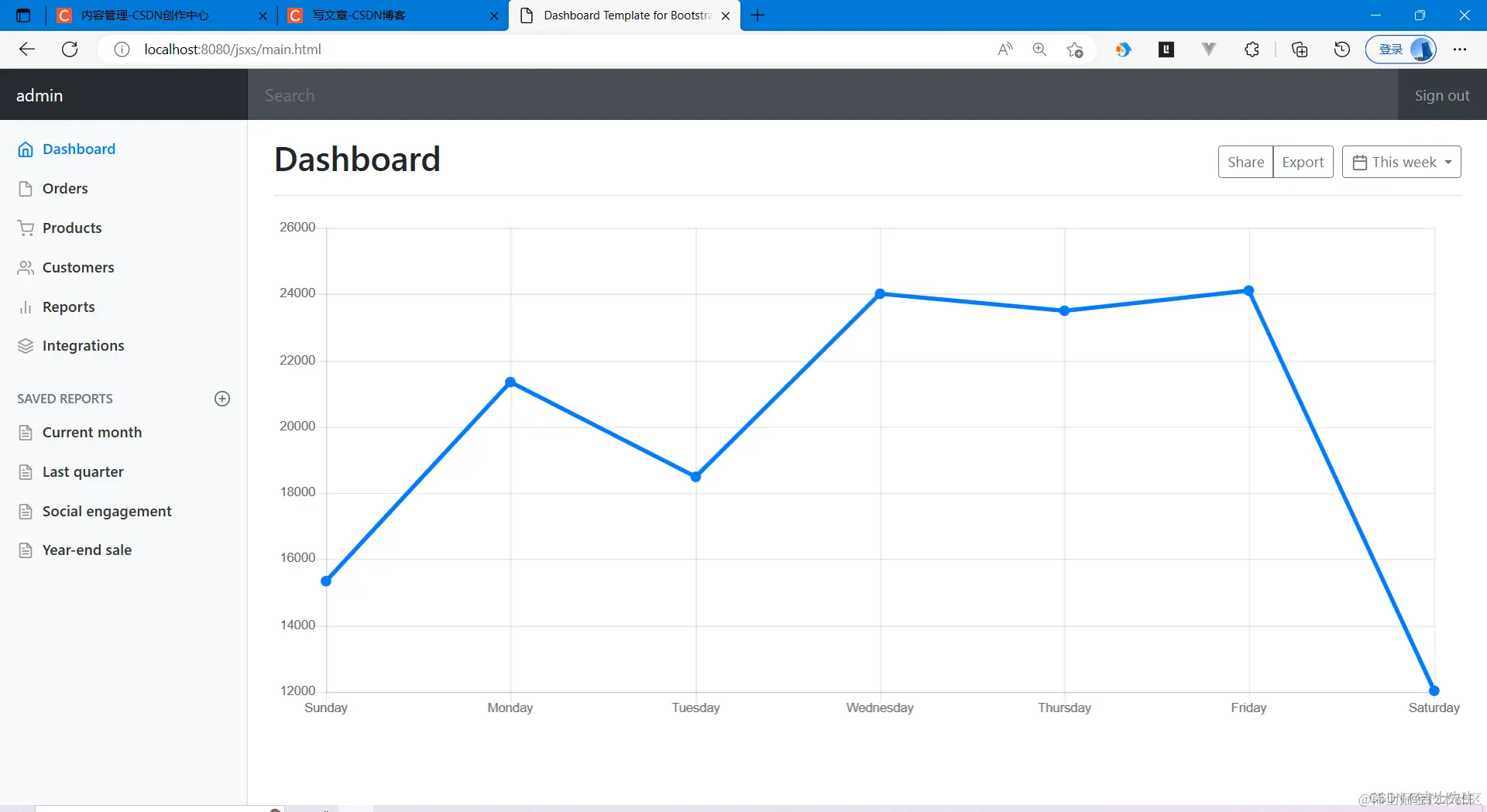This screenshot has height=812, width=1487.
Task: Close the Dashboard Template browser tab
Action: 726,15
